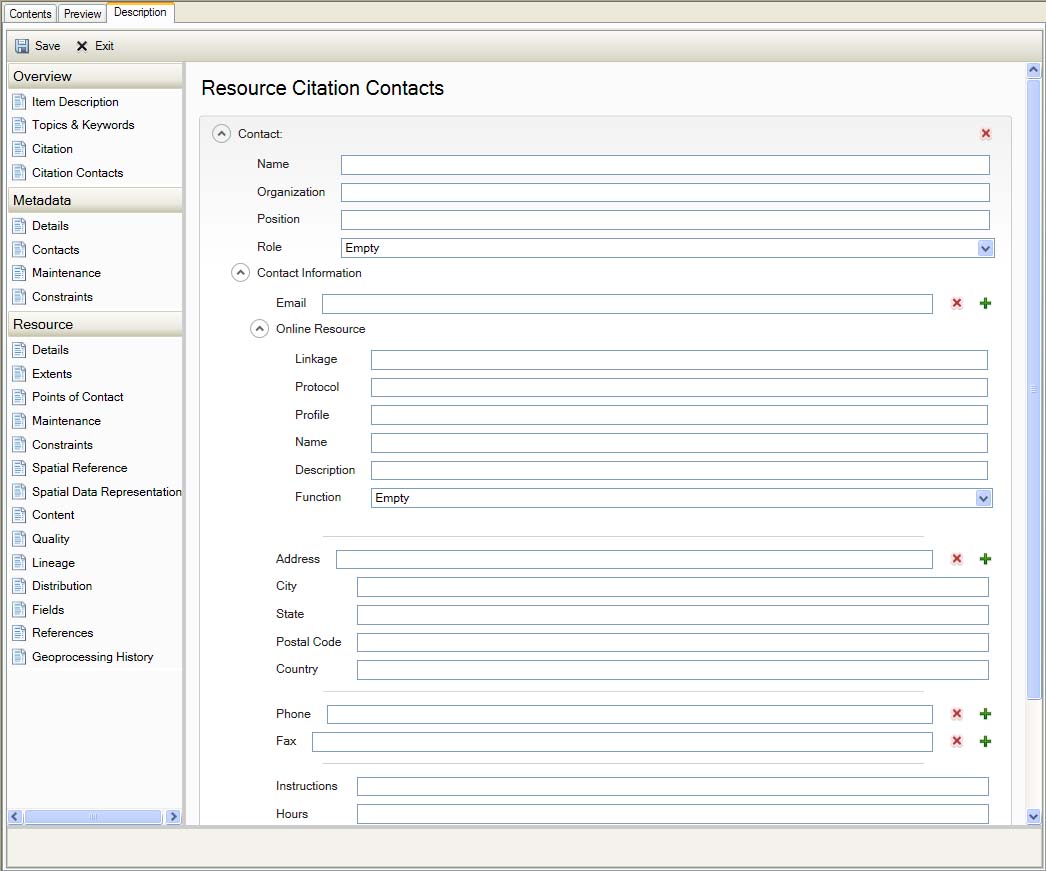1046x871 pixels.
Task: Switch to the Preview tab
Action: [83, 14]
